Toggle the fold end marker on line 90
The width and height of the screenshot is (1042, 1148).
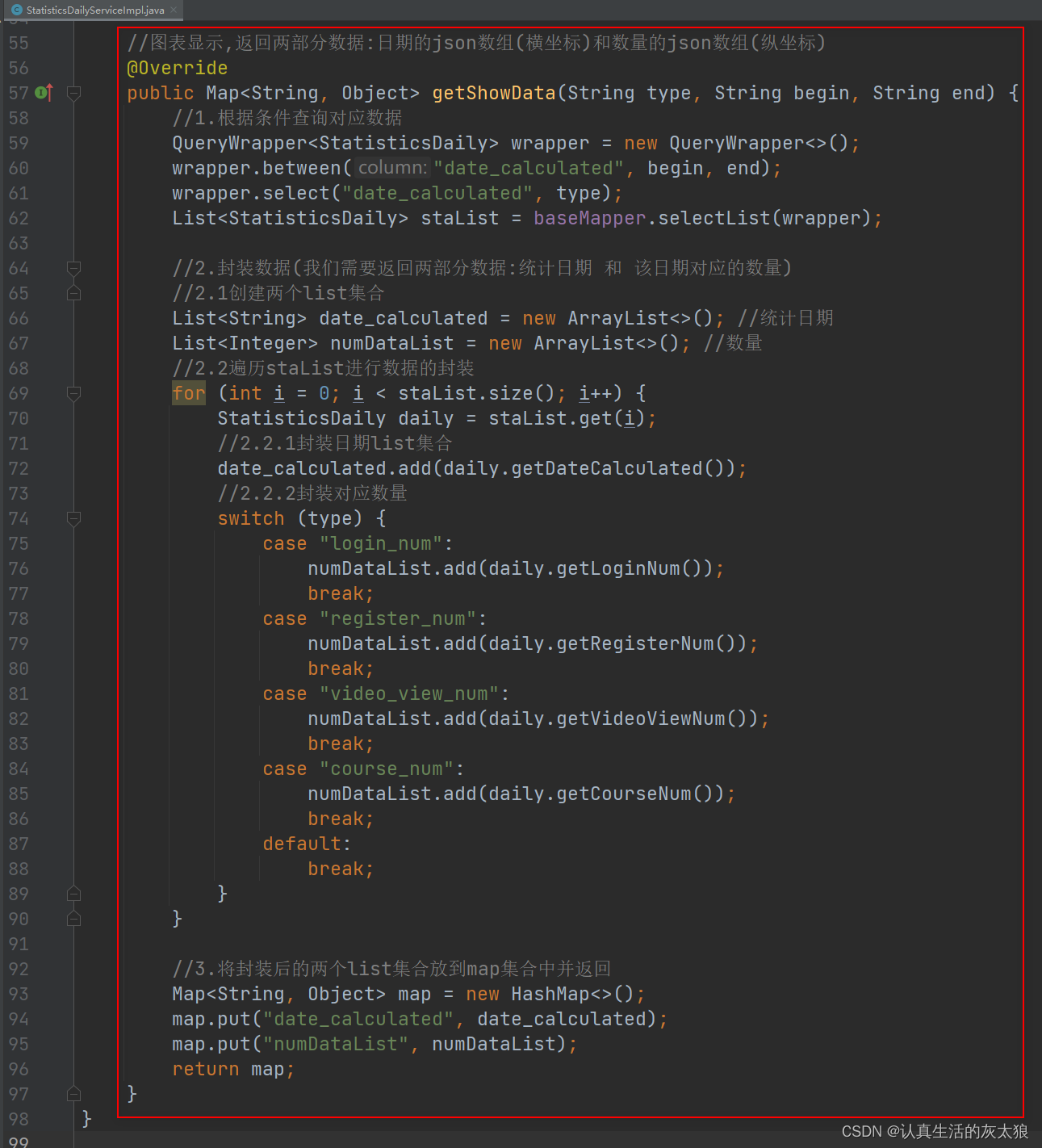(73, 919)
